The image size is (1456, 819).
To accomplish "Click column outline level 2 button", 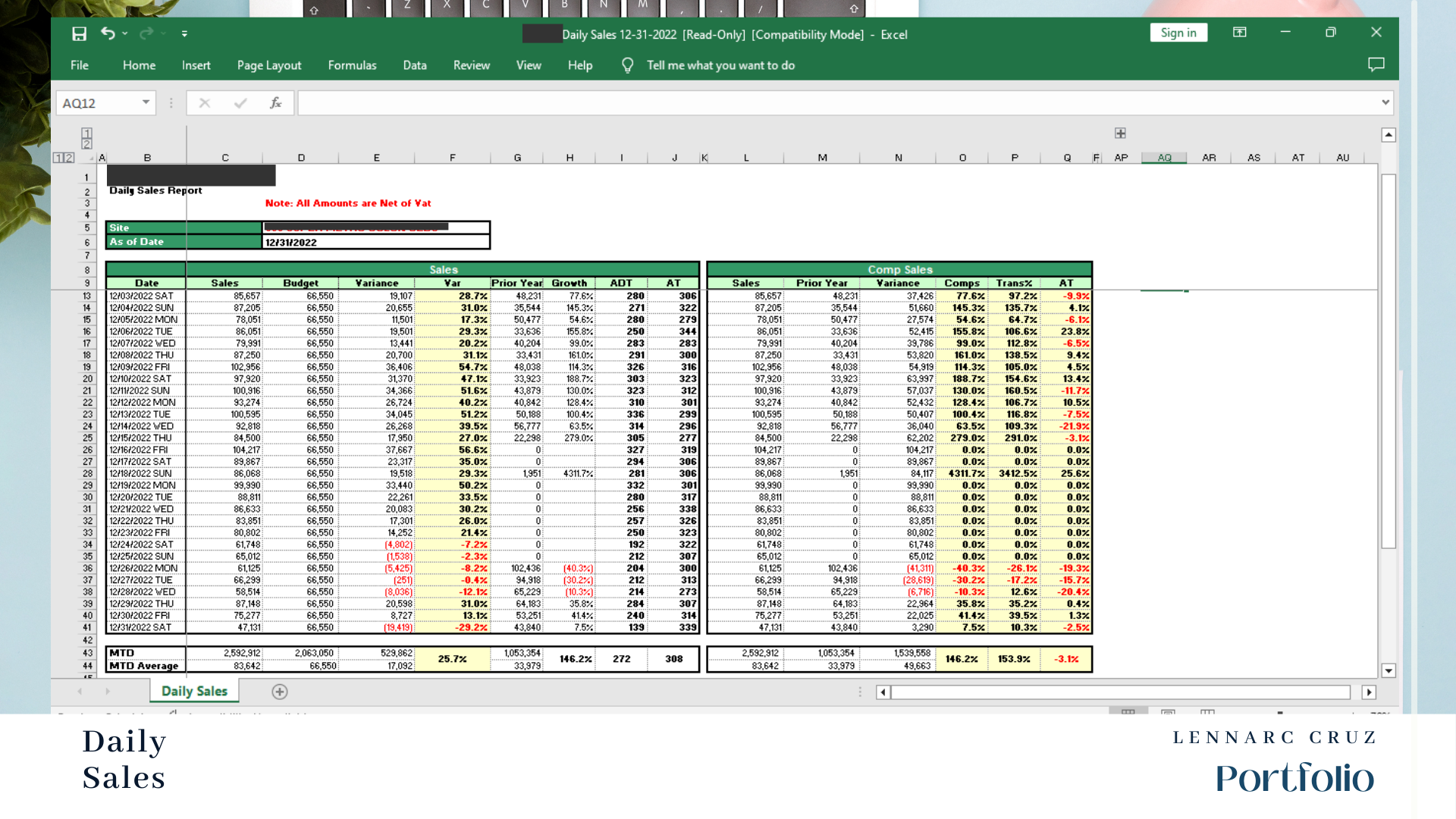I will coord(86,144).
